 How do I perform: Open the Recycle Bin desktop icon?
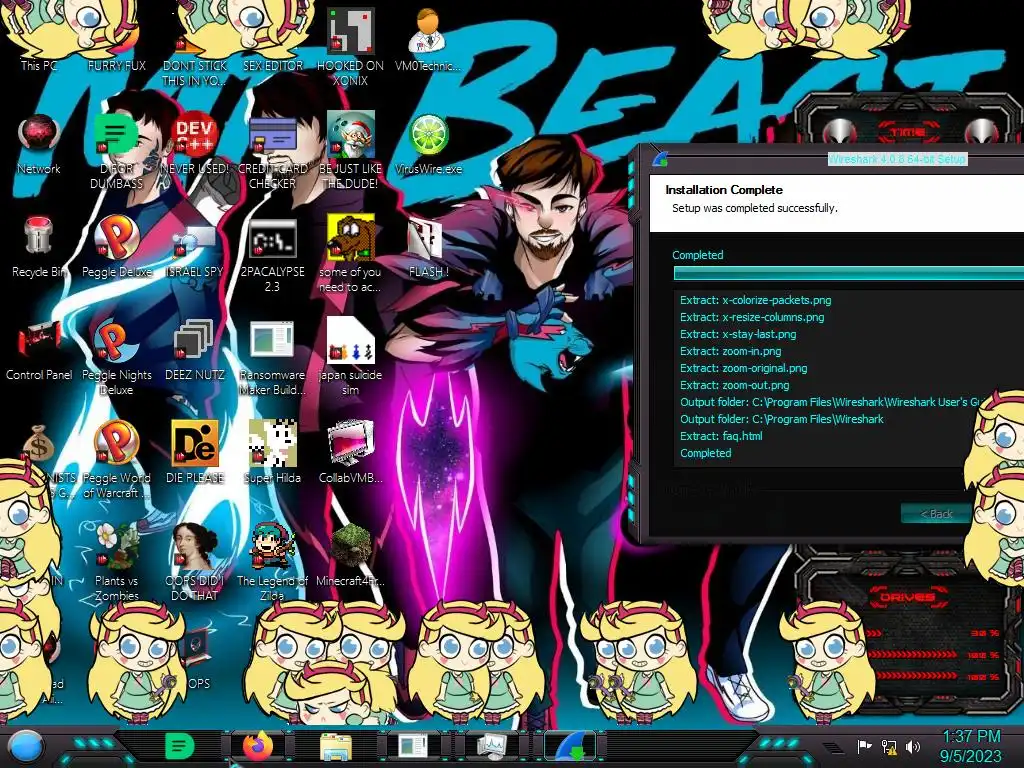(39, 247)
